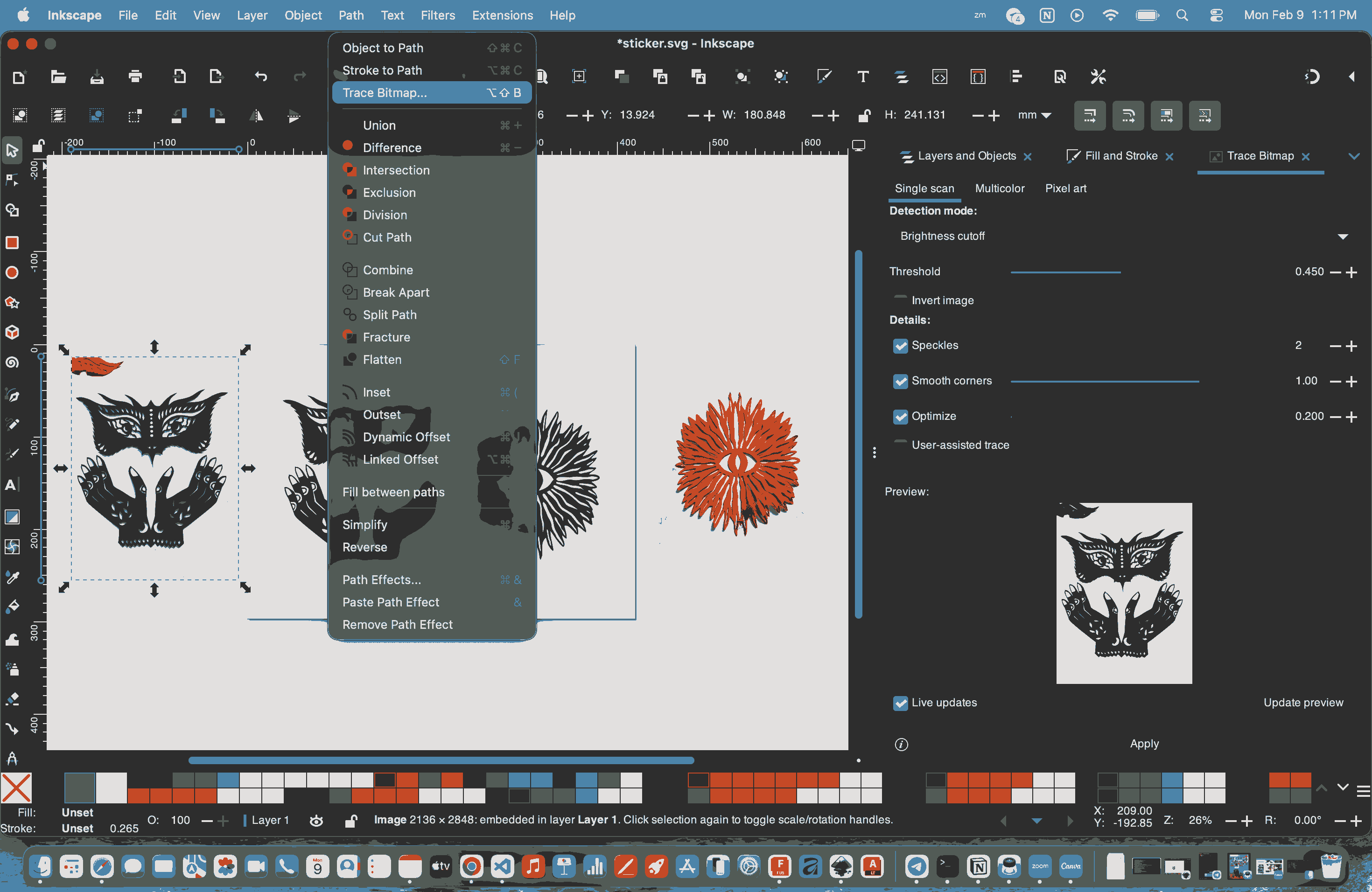The height and width of the screenshot is (892, 1372).
Task: Disable Smooth corners checkbox
Action: point(900,381)
